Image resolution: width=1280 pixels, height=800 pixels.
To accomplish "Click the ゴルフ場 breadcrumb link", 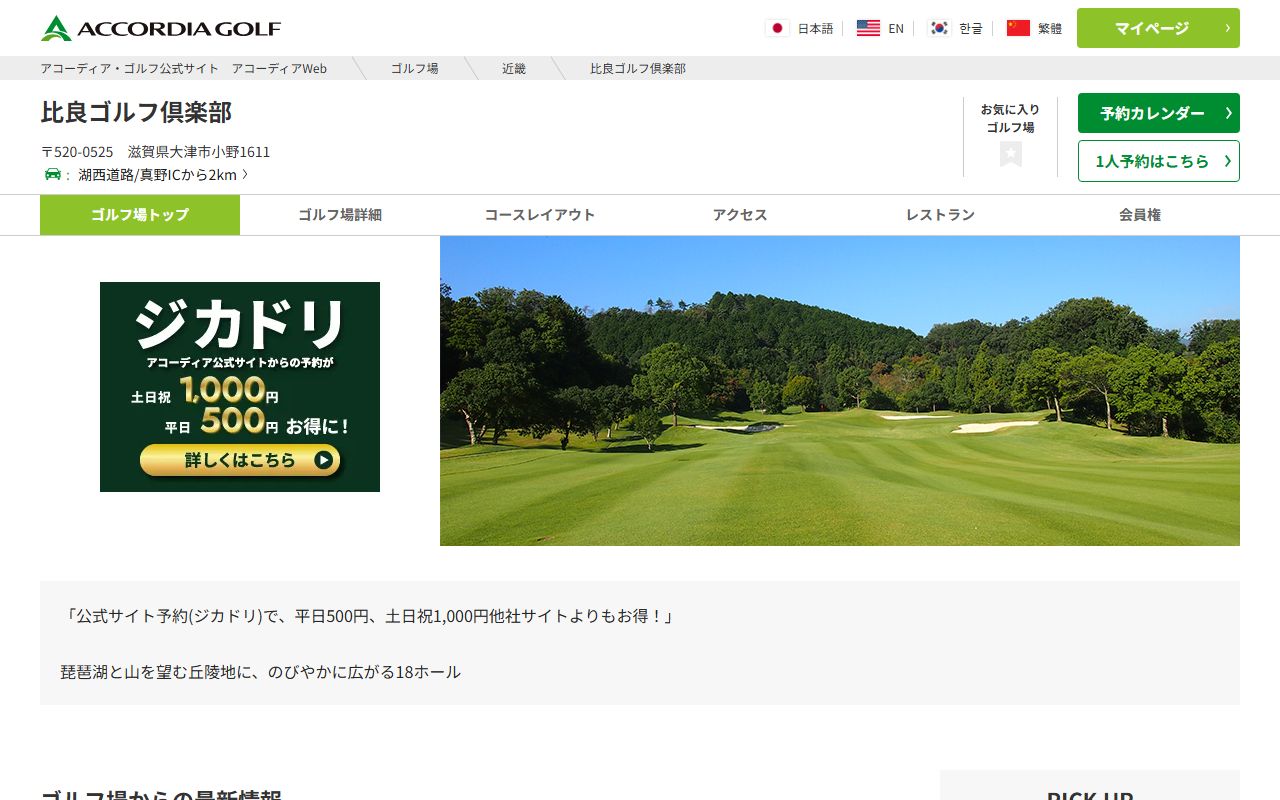I will pos(414,68).
